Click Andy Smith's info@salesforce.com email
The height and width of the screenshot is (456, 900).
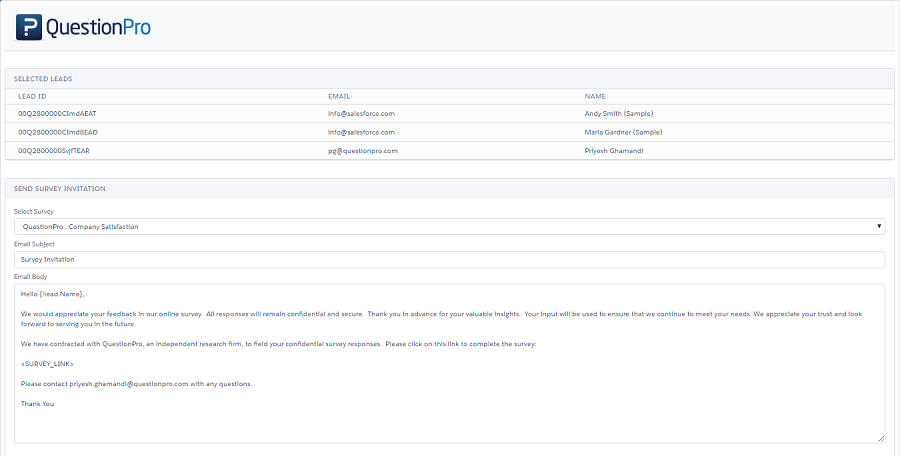361,114
